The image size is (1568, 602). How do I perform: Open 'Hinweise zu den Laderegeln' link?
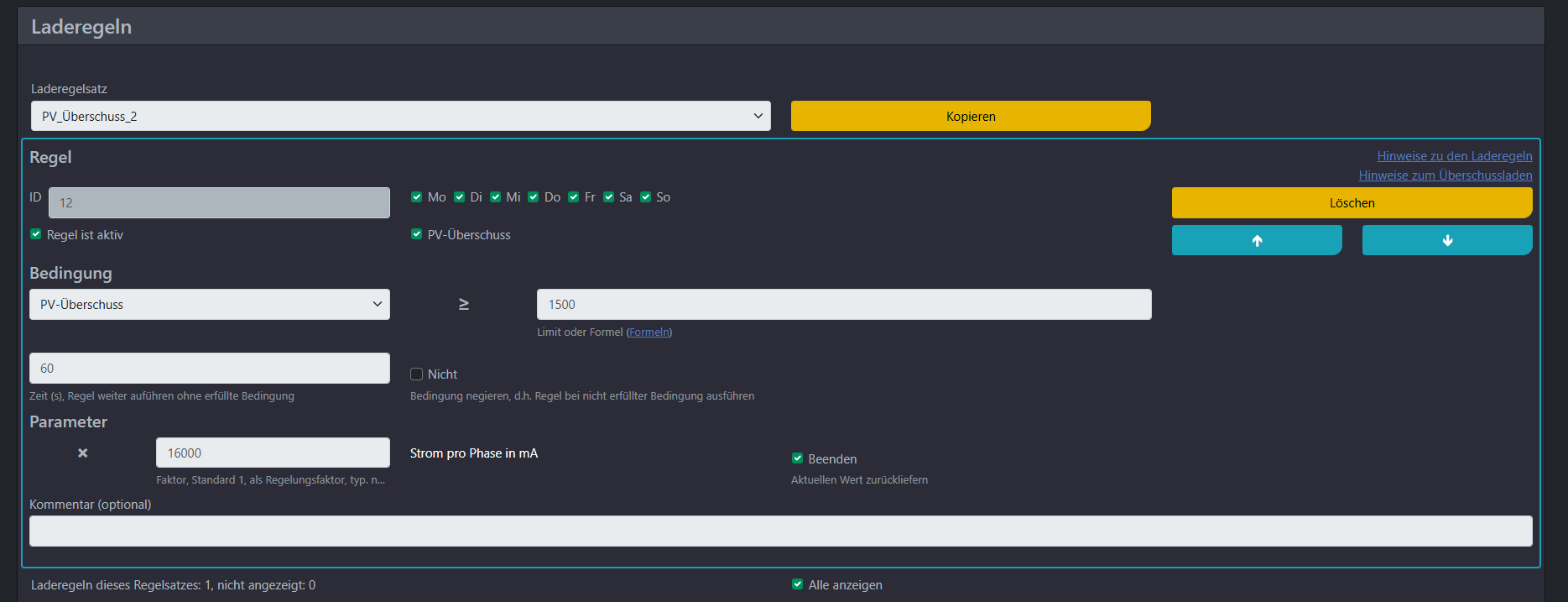(x=1454, y=156)
